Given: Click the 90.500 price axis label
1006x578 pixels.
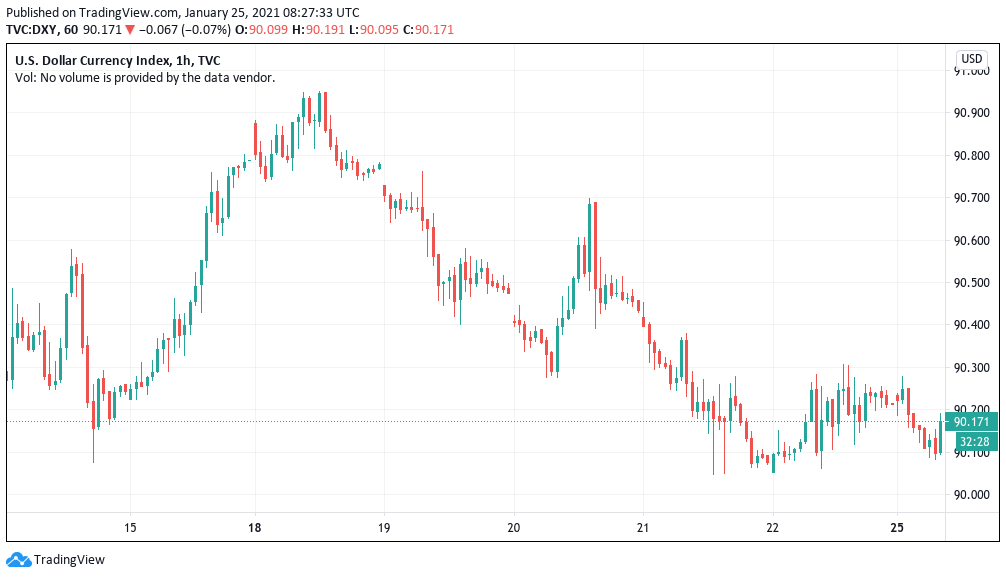Looking at the screenshot, I should point(974,283).
